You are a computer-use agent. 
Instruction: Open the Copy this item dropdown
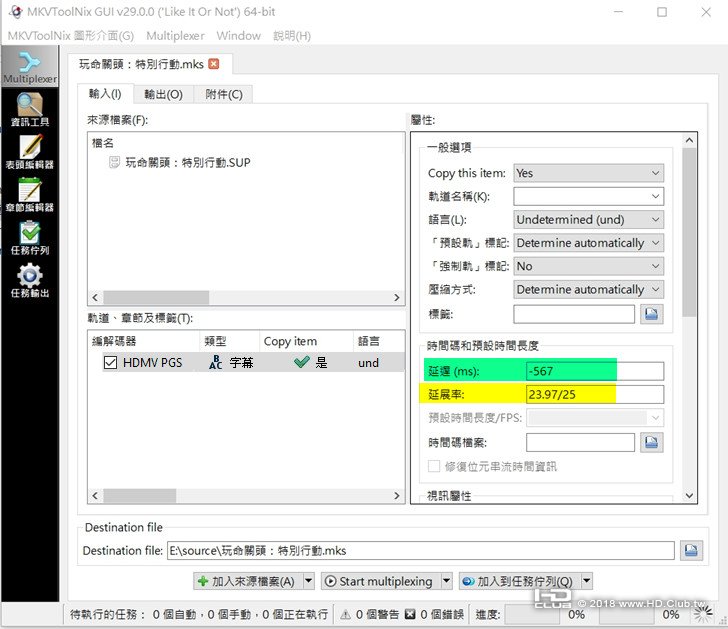(x=588, y=173)
